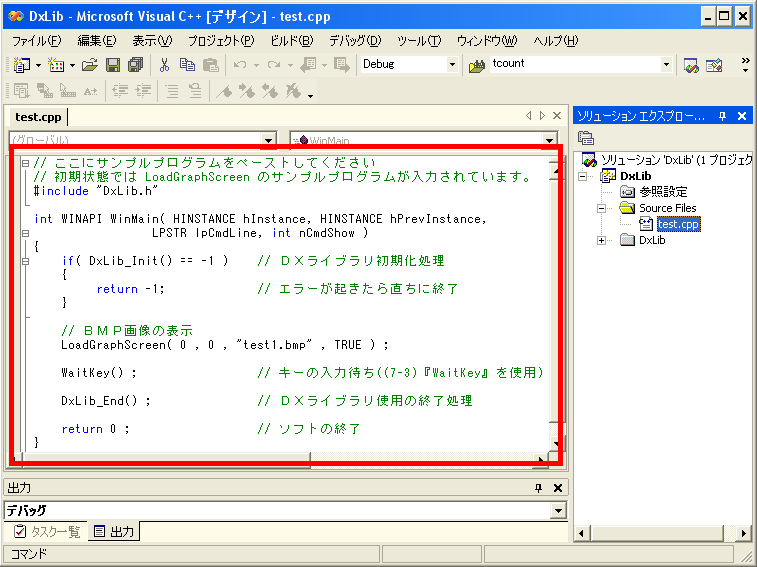757x567 pixels.
Task: Open the デバッグ(D) menu
Action: tap(355, 41)
